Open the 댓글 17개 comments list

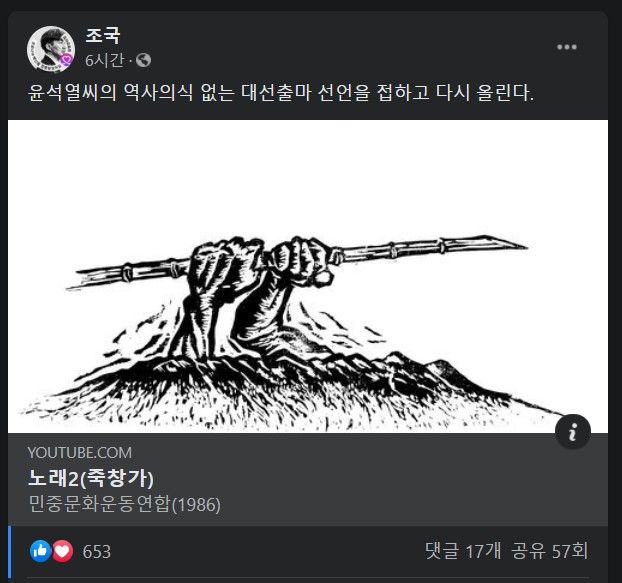coord(463,551)
